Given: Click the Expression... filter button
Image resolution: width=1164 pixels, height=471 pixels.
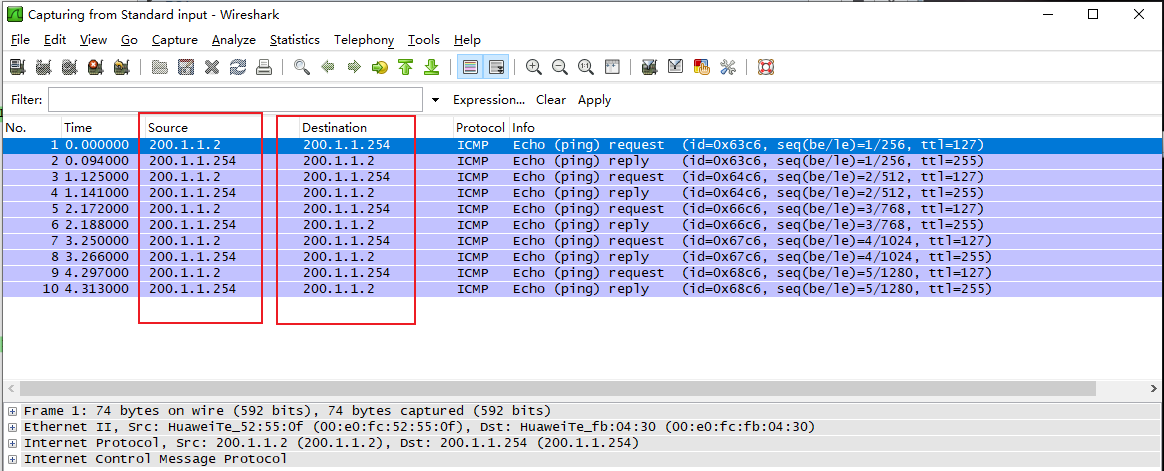Looking at the screenshot, I should (x=488, y=100).
